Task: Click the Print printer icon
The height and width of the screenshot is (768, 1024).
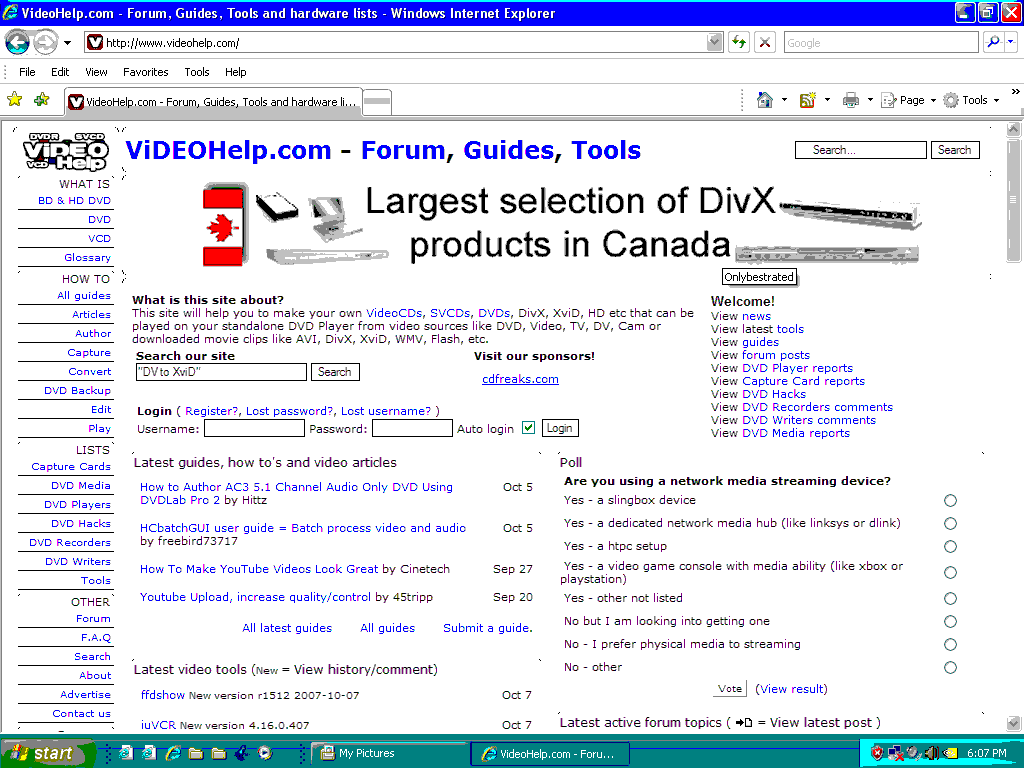Action: [x=850, y=100]
